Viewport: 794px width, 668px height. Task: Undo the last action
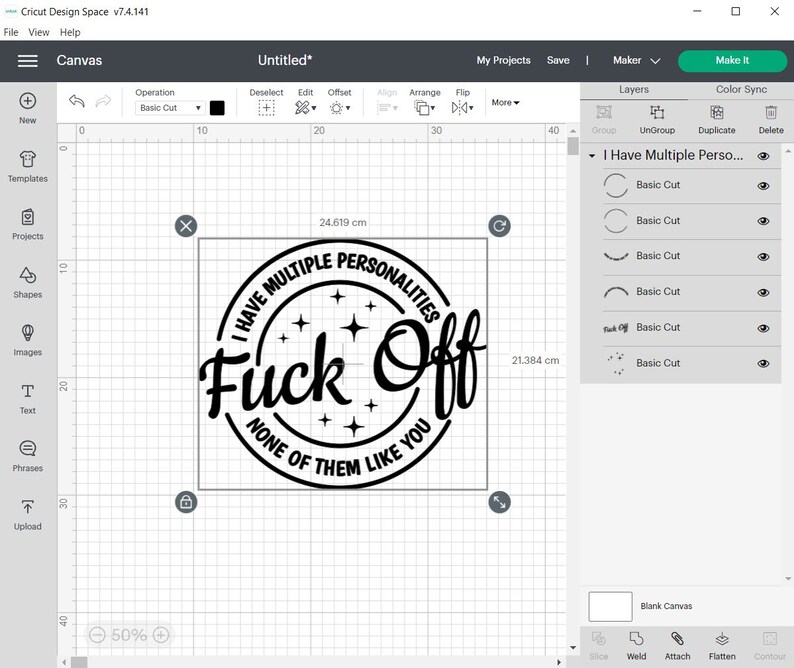coord(76,101)
